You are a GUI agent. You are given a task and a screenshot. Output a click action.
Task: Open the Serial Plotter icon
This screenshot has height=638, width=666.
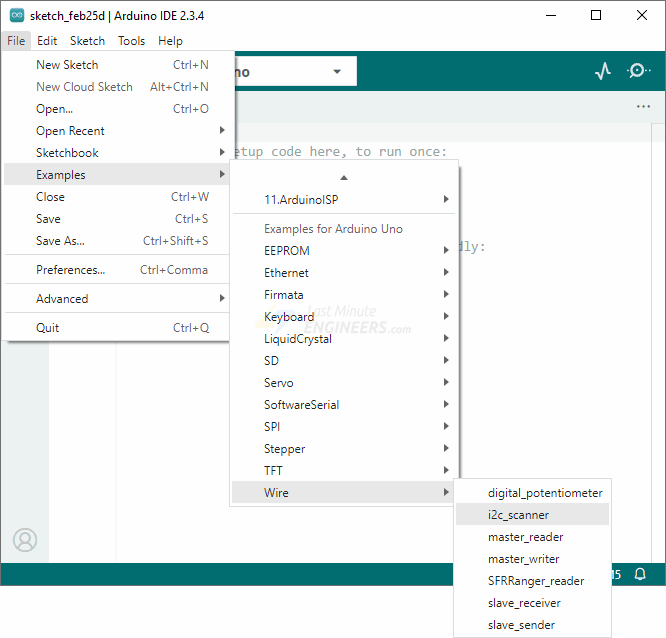coord(602,71)
